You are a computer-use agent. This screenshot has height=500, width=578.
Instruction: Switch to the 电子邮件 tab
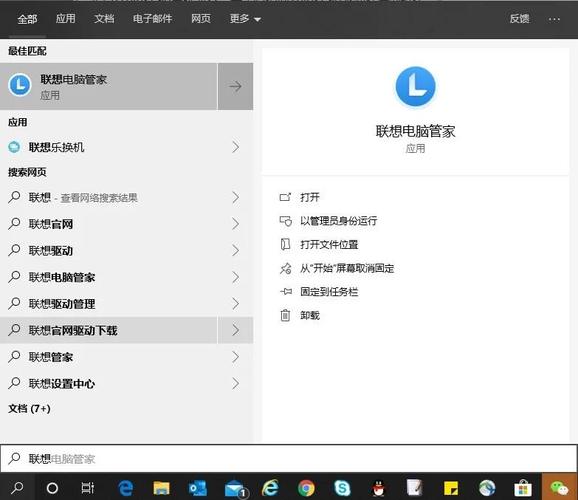click(152, 18)
